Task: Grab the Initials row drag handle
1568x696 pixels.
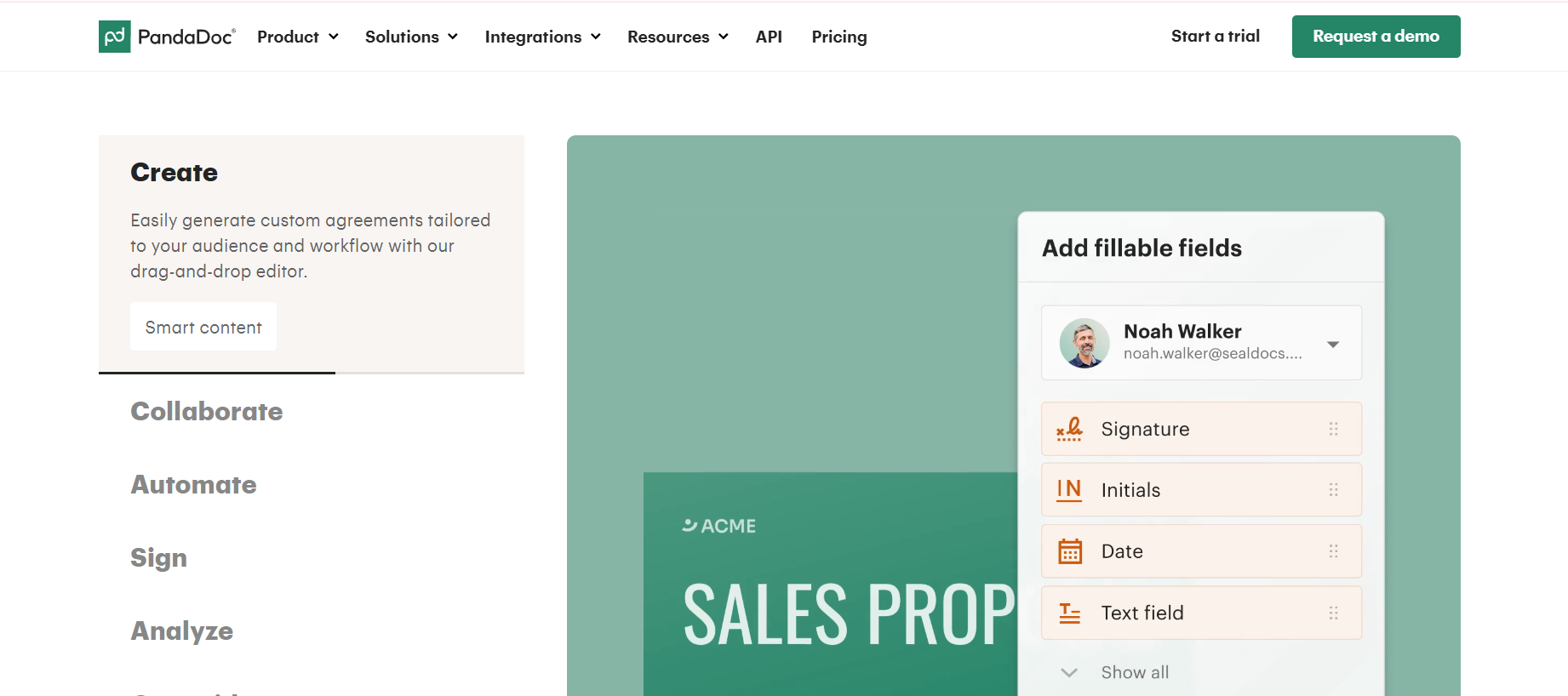Action: (x=1334, y=490)
